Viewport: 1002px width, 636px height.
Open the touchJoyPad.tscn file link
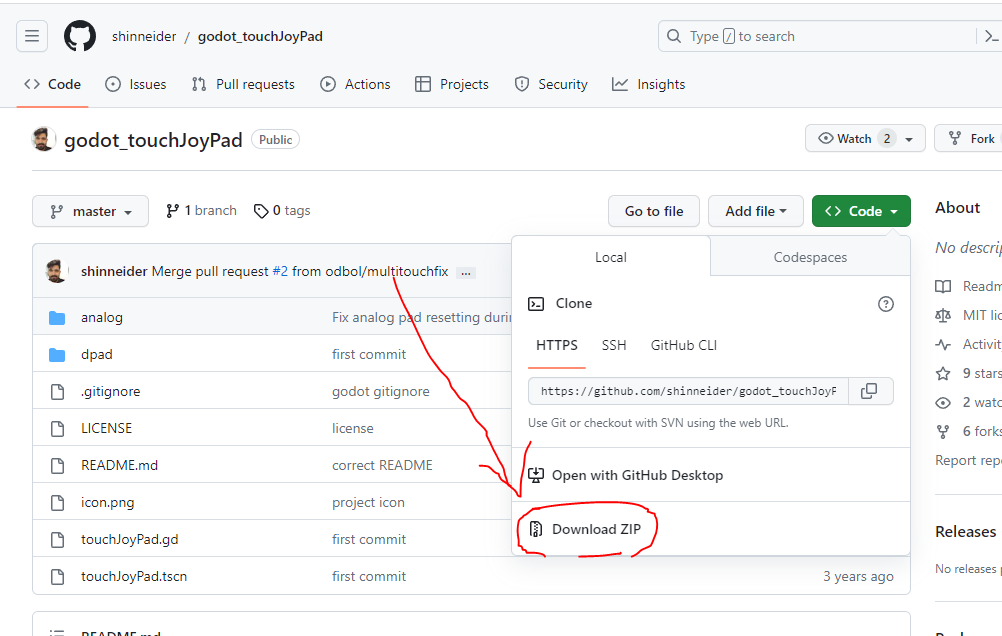click(x=134, y=577)
